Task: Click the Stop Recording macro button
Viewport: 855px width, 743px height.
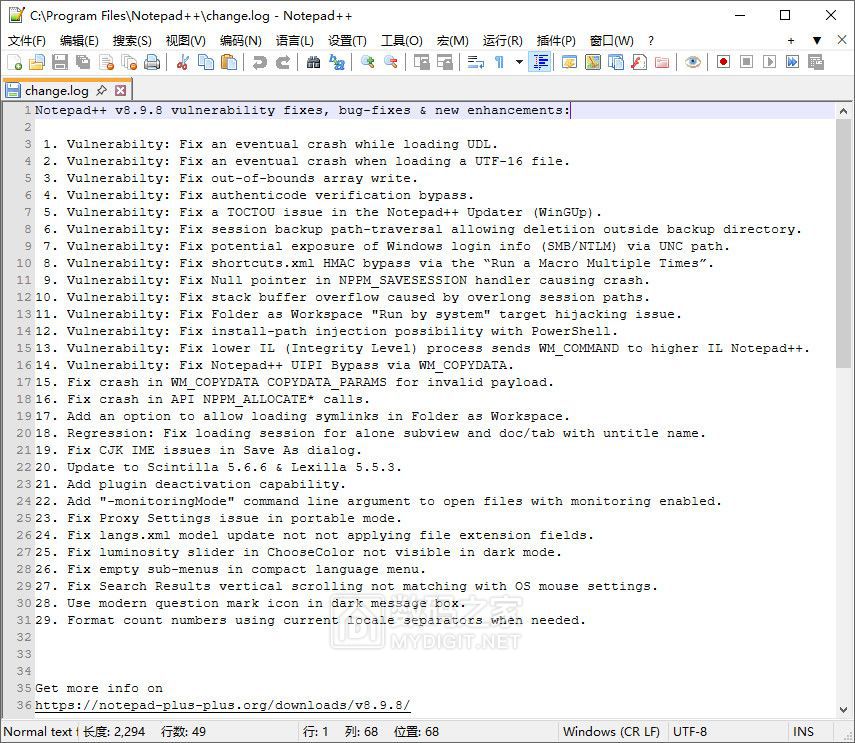Action: click(746, 62)
